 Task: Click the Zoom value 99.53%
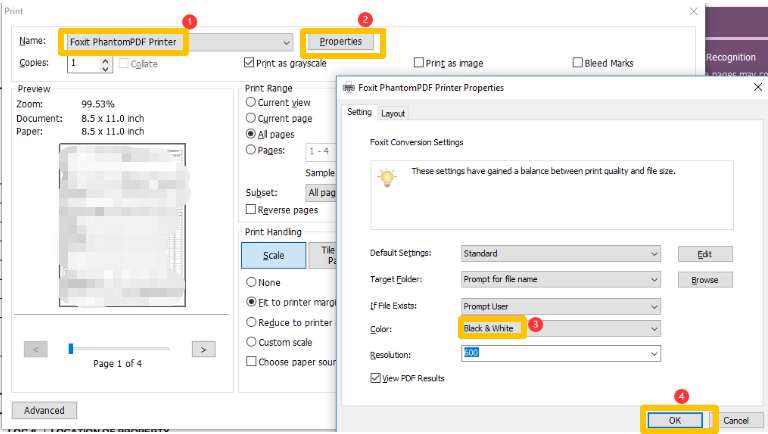(98, 104)
